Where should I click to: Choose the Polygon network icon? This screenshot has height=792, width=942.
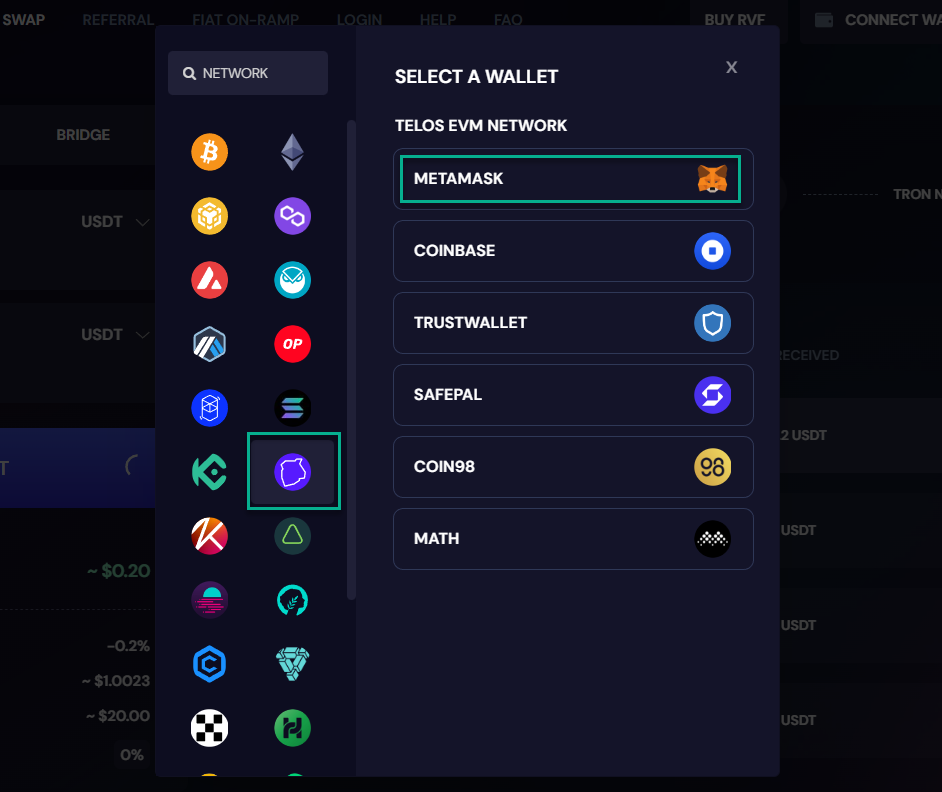tap(293, 216)
